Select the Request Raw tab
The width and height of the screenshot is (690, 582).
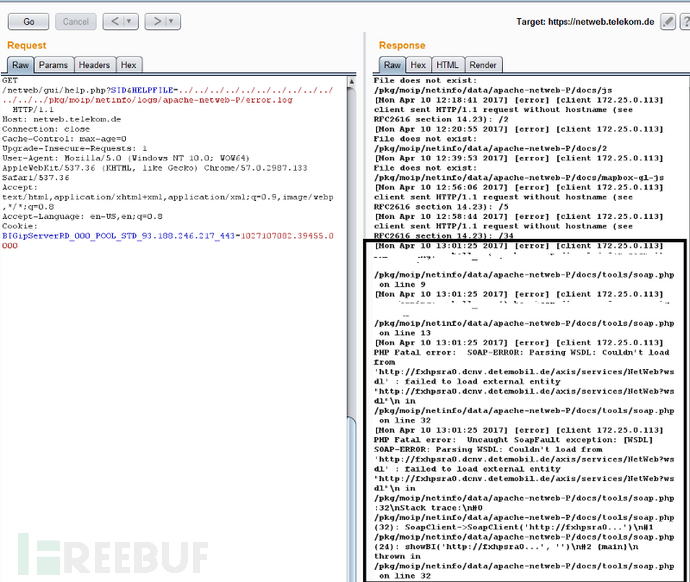[x=21, y=65]
